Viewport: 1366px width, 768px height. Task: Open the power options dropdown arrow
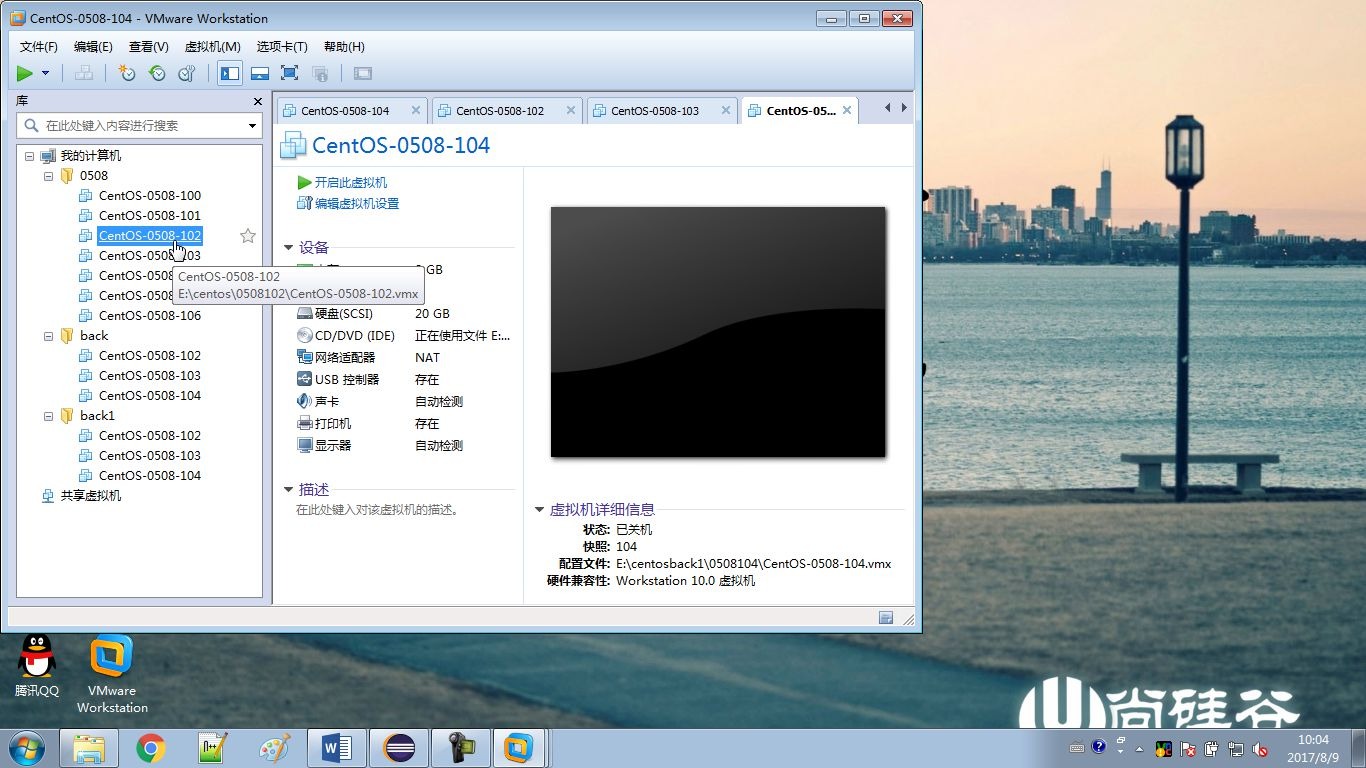click(x=45, y=73)
